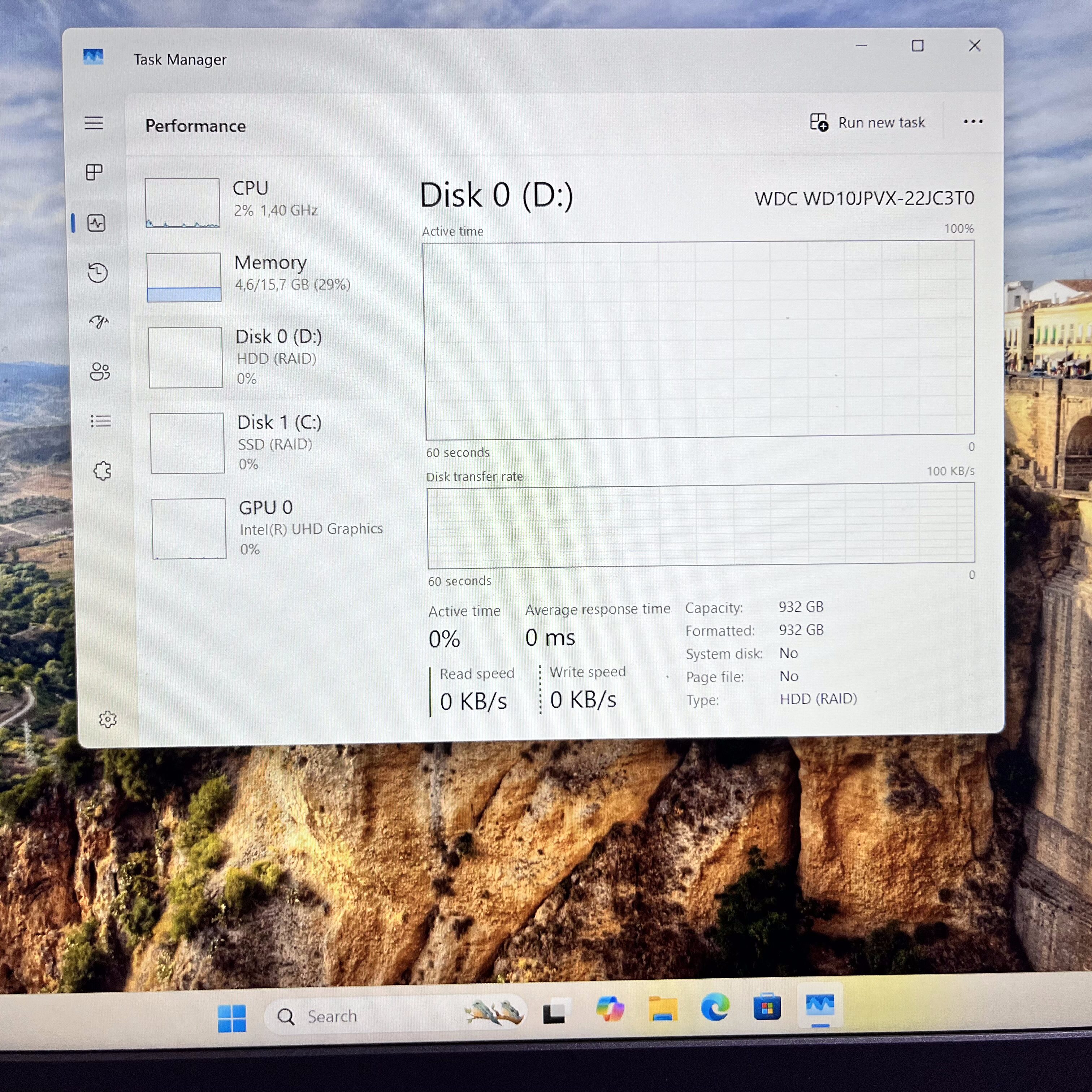
Task: Click the WDC WD10JPVX-22JC3T0 model name
Action: click(864, 198)
